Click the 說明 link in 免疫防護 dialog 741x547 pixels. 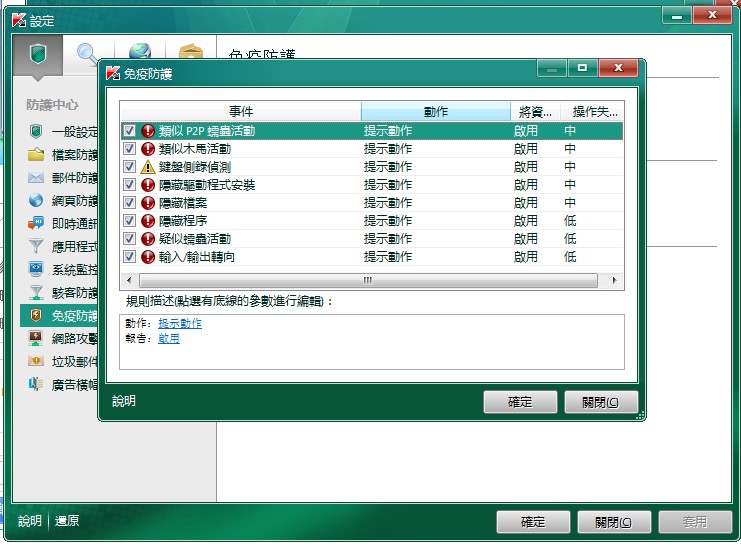(124, 401)
